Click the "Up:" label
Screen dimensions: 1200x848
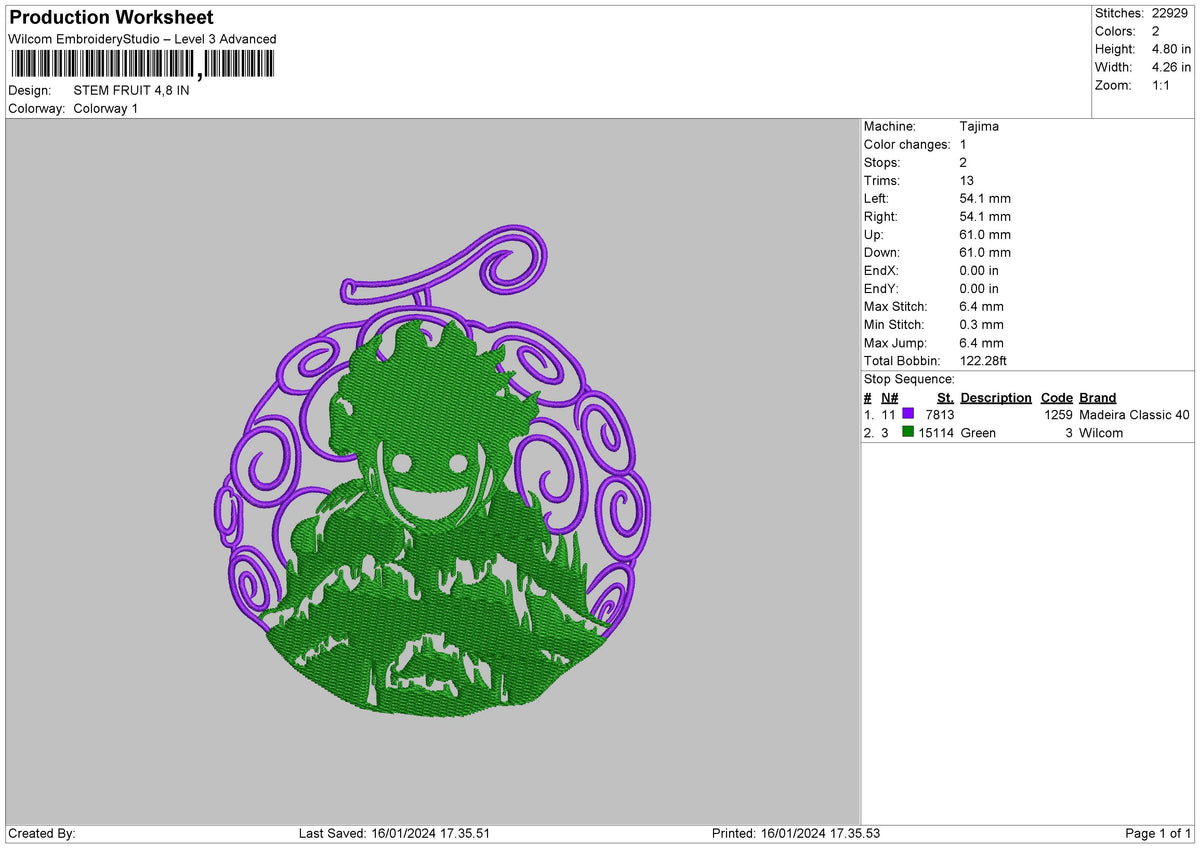point(874,234)
